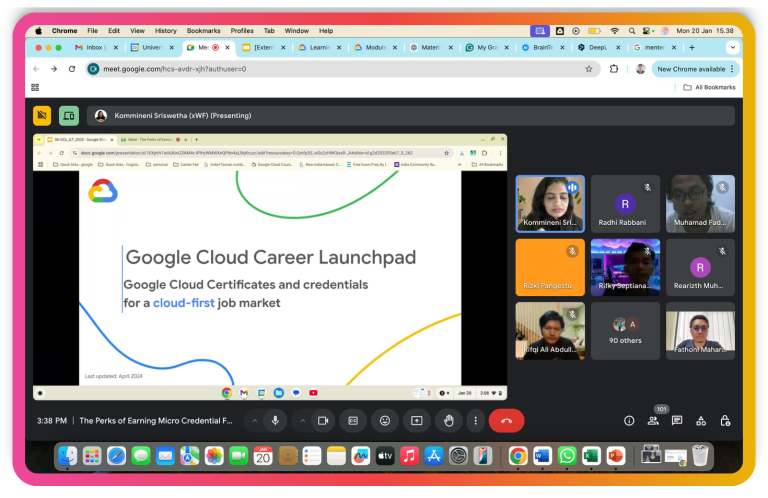Reload the Meet page
768x498 pixels.
click(72, 69)
